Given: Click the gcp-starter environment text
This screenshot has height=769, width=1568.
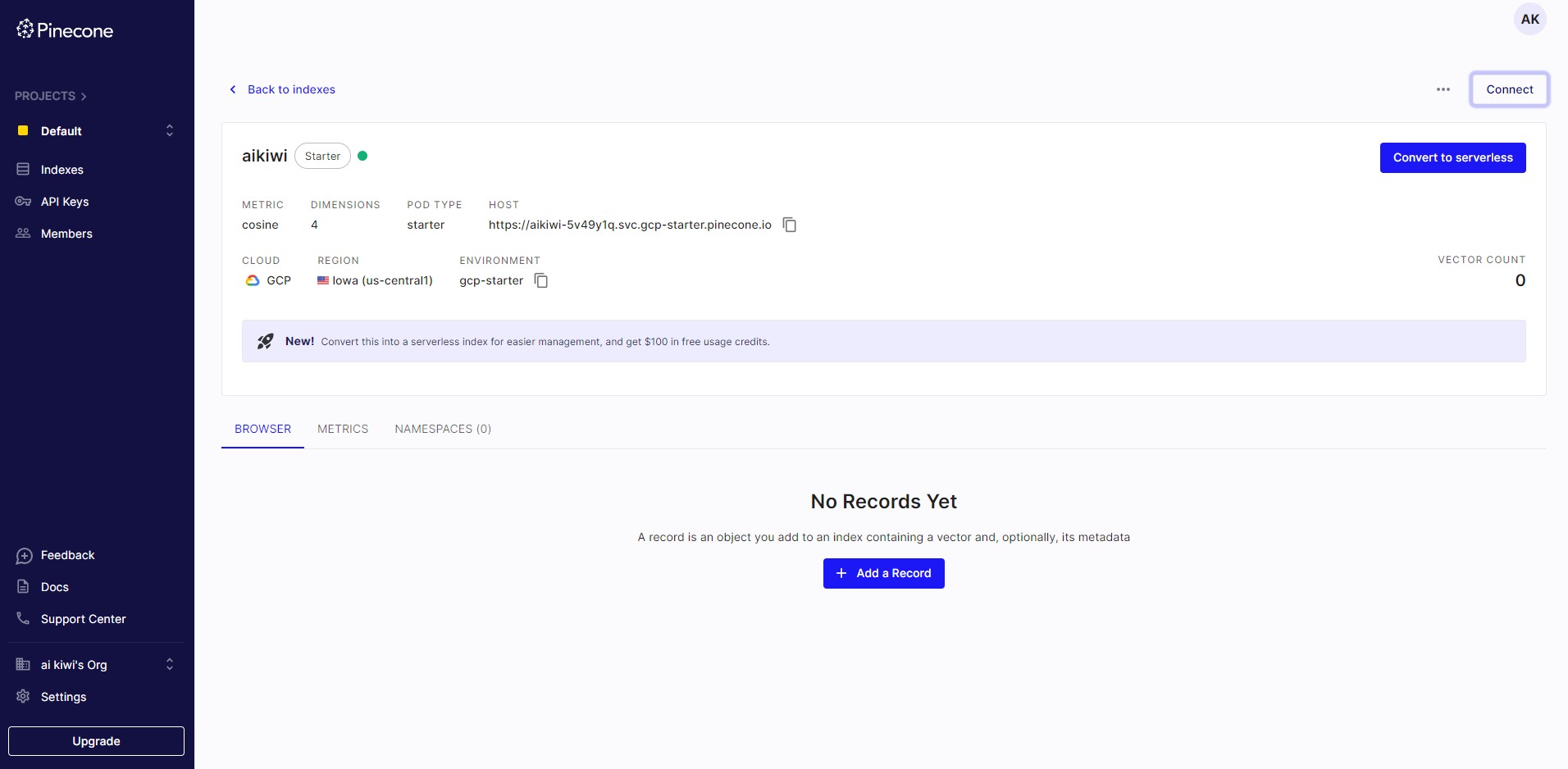Looking at the screenshot, I should (x=491, y=280).
